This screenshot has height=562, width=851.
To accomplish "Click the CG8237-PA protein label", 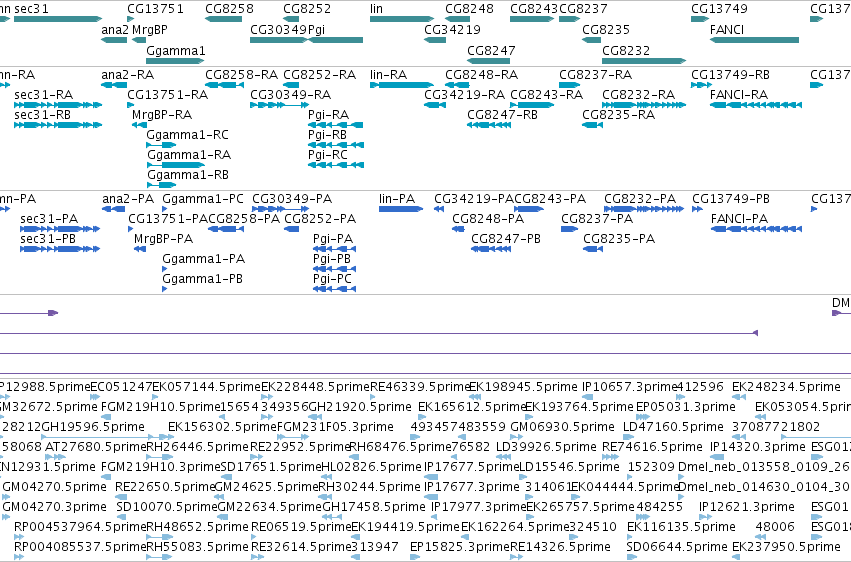I will pos(597,219).
